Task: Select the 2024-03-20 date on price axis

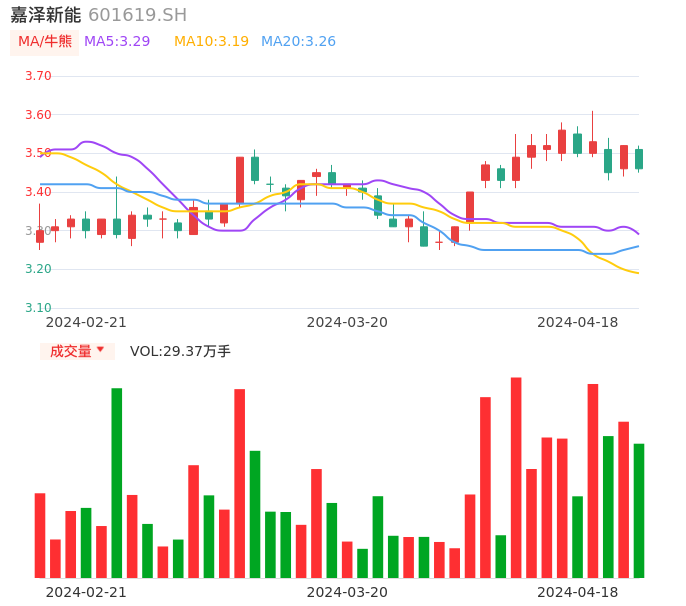Action: click(x=347, y=322)
